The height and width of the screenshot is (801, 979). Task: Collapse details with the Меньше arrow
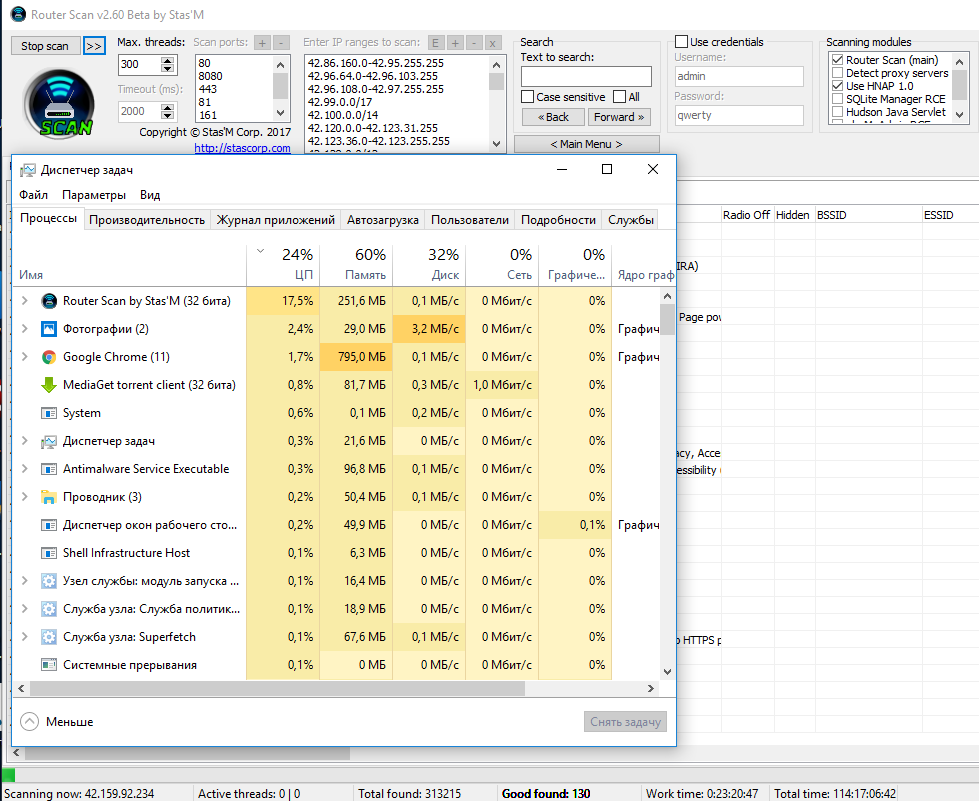coord(29,721)
